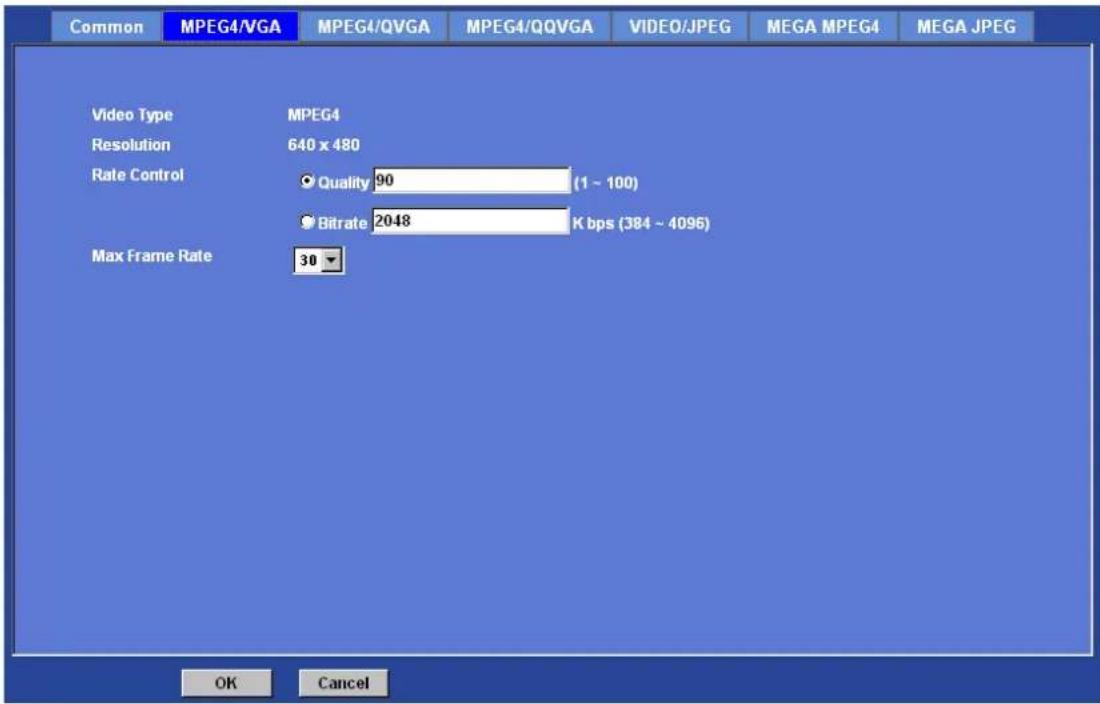Viewport: 1100px width, 704px height.
Task: Switch to the MEGA MPEG4 tab
Action: tap(823, 27)
